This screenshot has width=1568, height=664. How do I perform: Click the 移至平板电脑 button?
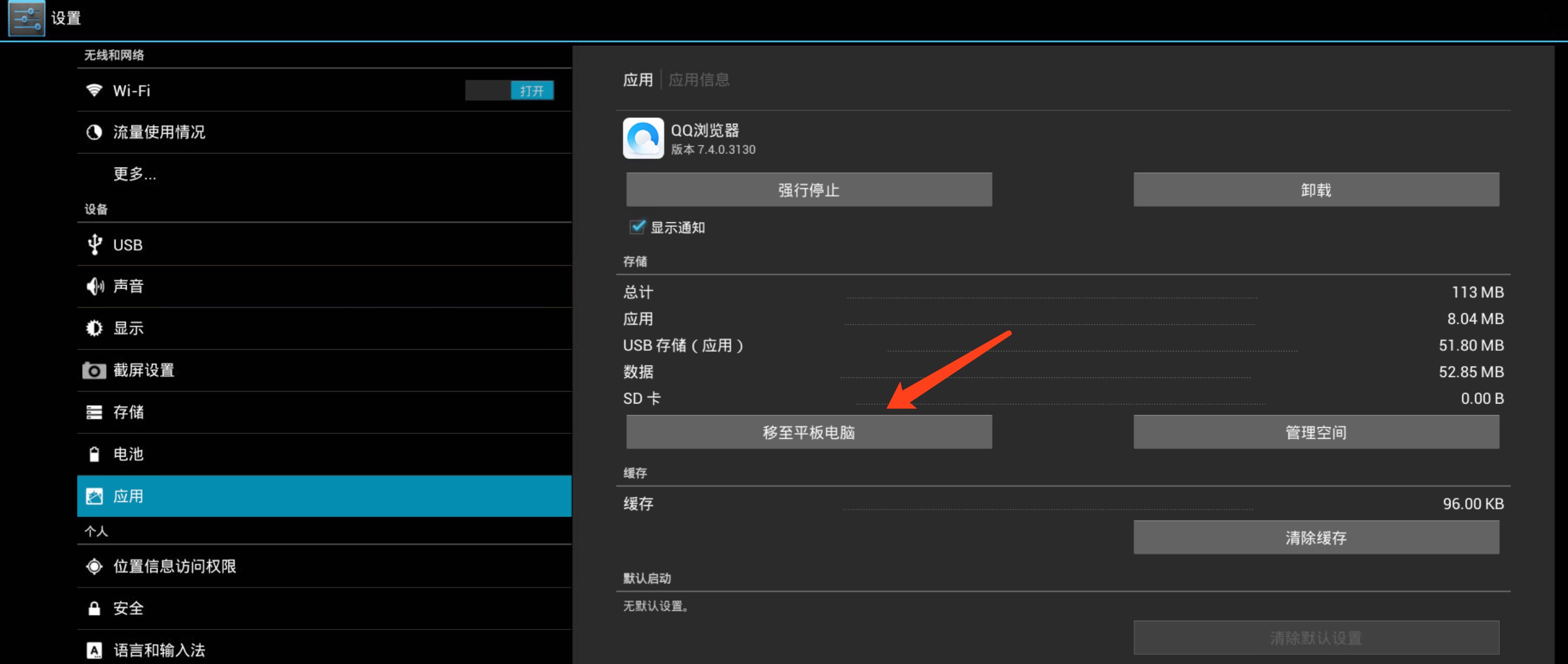pos(809,432)
